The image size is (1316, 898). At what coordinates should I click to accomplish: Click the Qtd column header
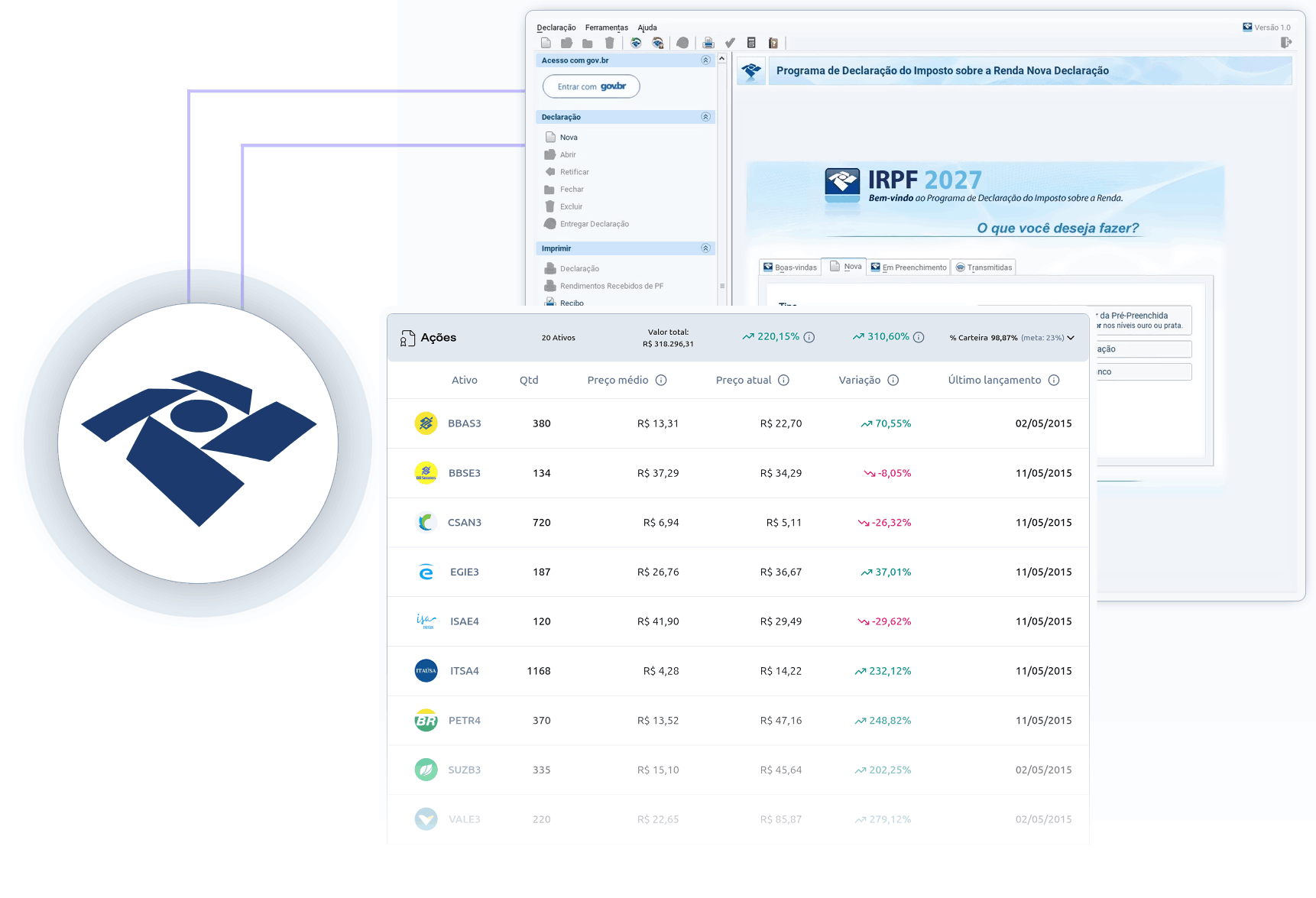point(529,380)
